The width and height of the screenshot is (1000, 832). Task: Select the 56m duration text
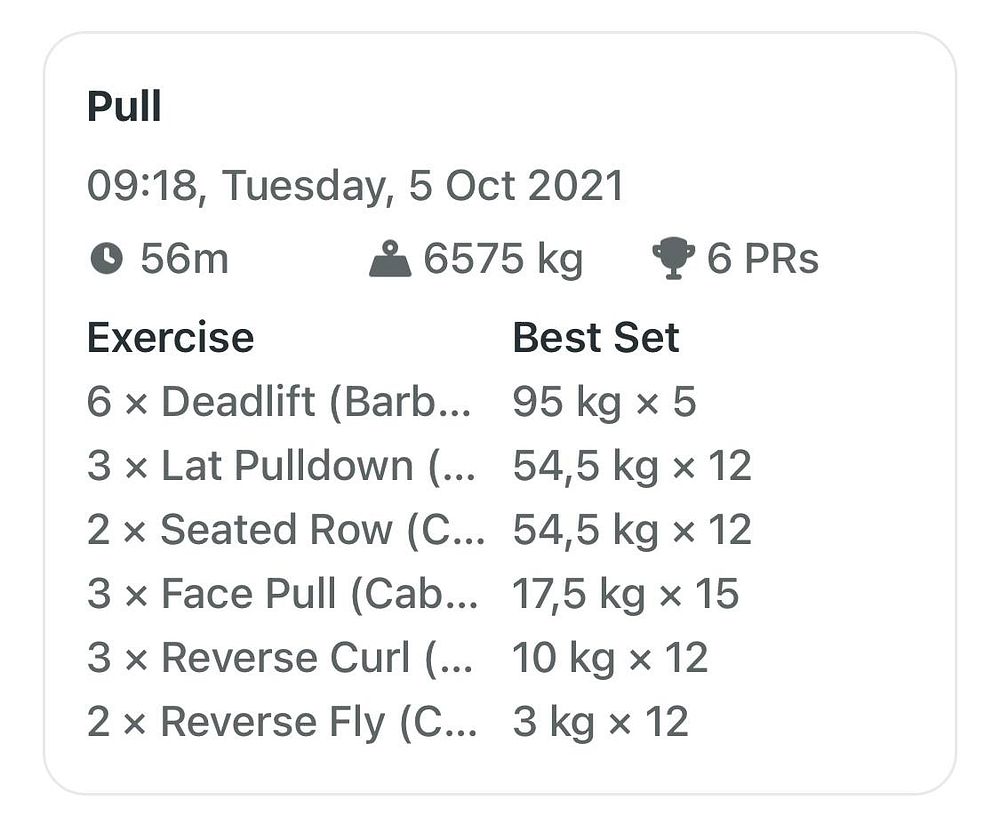[184, 259]
